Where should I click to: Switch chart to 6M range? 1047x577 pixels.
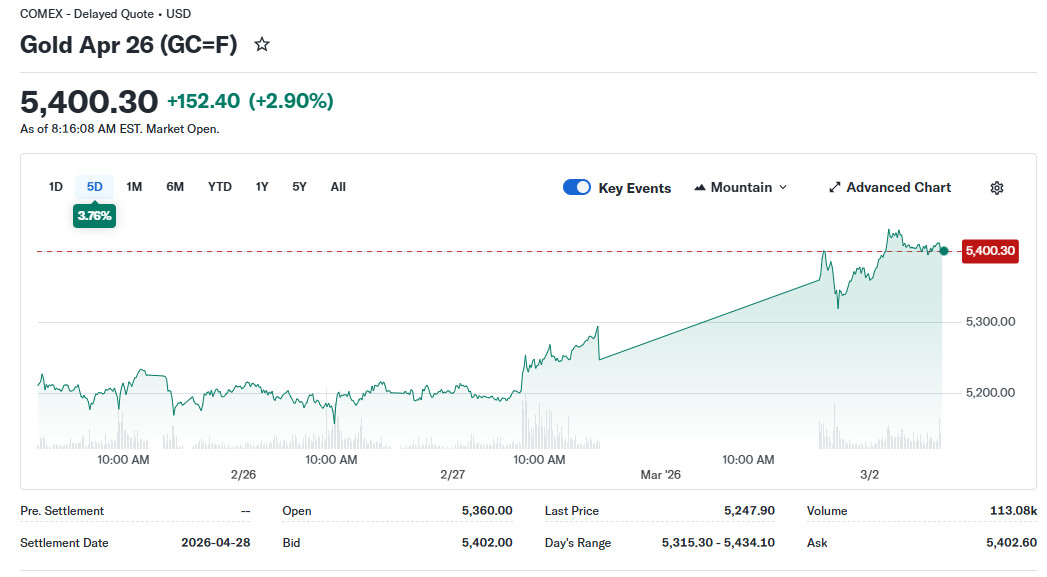click(175, 187)
